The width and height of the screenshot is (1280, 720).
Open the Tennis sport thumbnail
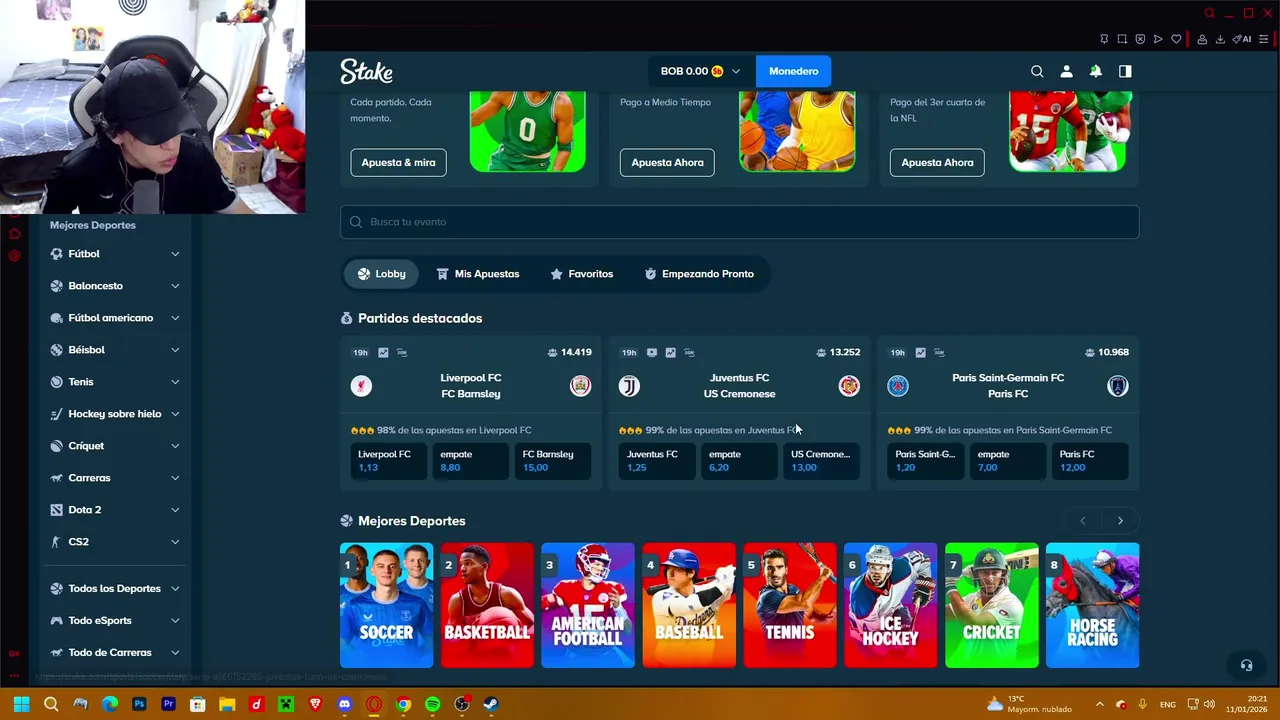790,605
